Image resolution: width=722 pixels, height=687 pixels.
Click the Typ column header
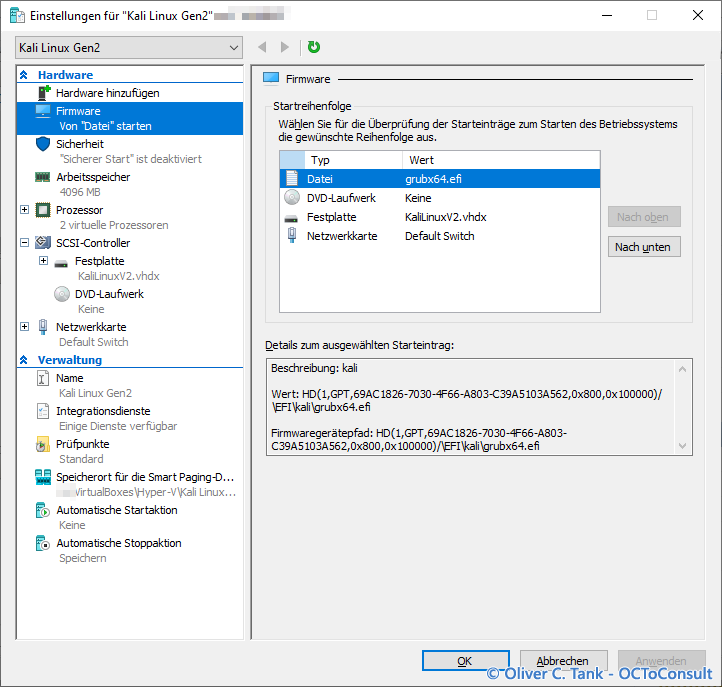(353, 160)
